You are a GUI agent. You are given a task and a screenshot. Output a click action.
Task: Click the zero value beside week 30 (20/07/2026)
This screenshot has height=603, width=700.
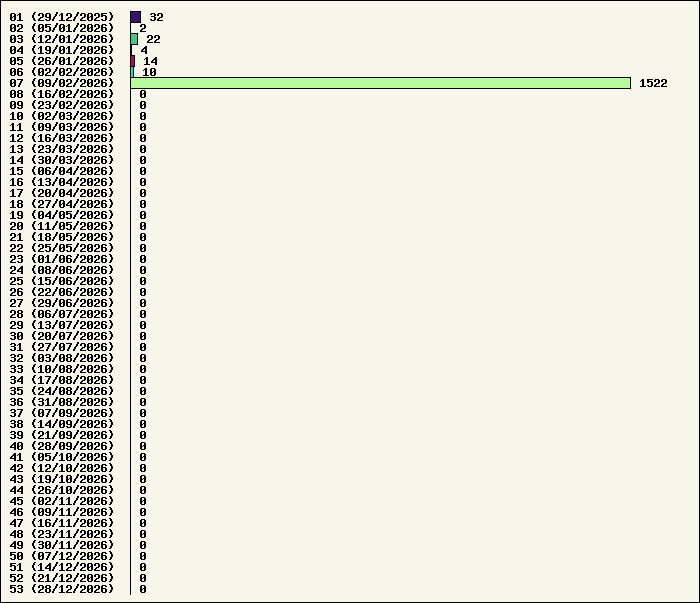pos(143,336)
